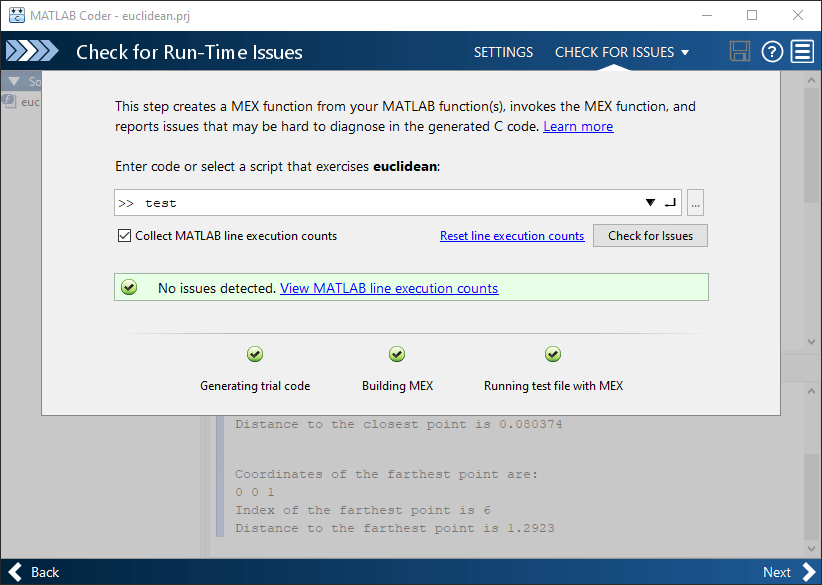Click the MATLAB Coder app icon in title bar

[17, 15]
